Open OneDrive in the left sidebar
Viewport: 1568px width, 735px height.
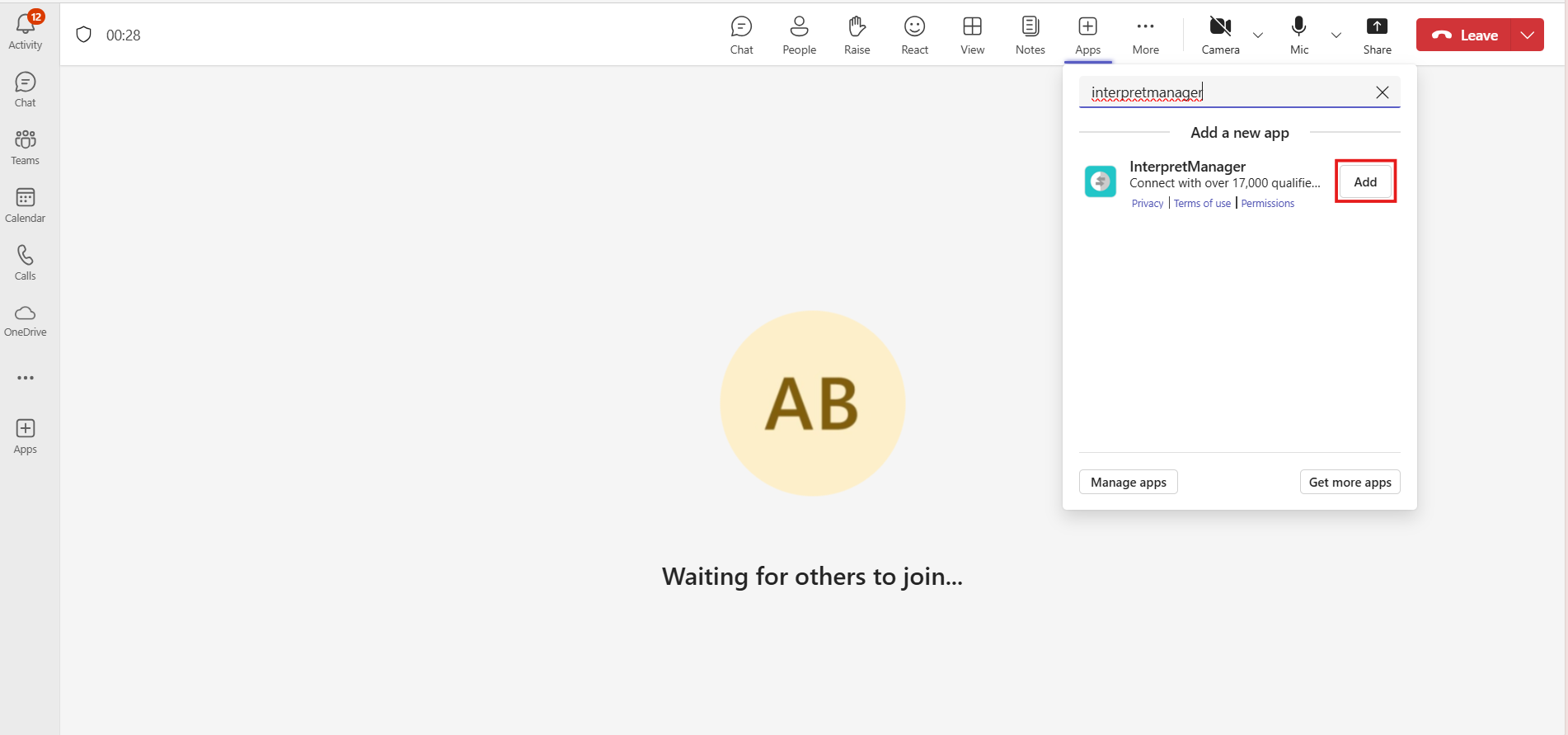click(x=26, y=321)
